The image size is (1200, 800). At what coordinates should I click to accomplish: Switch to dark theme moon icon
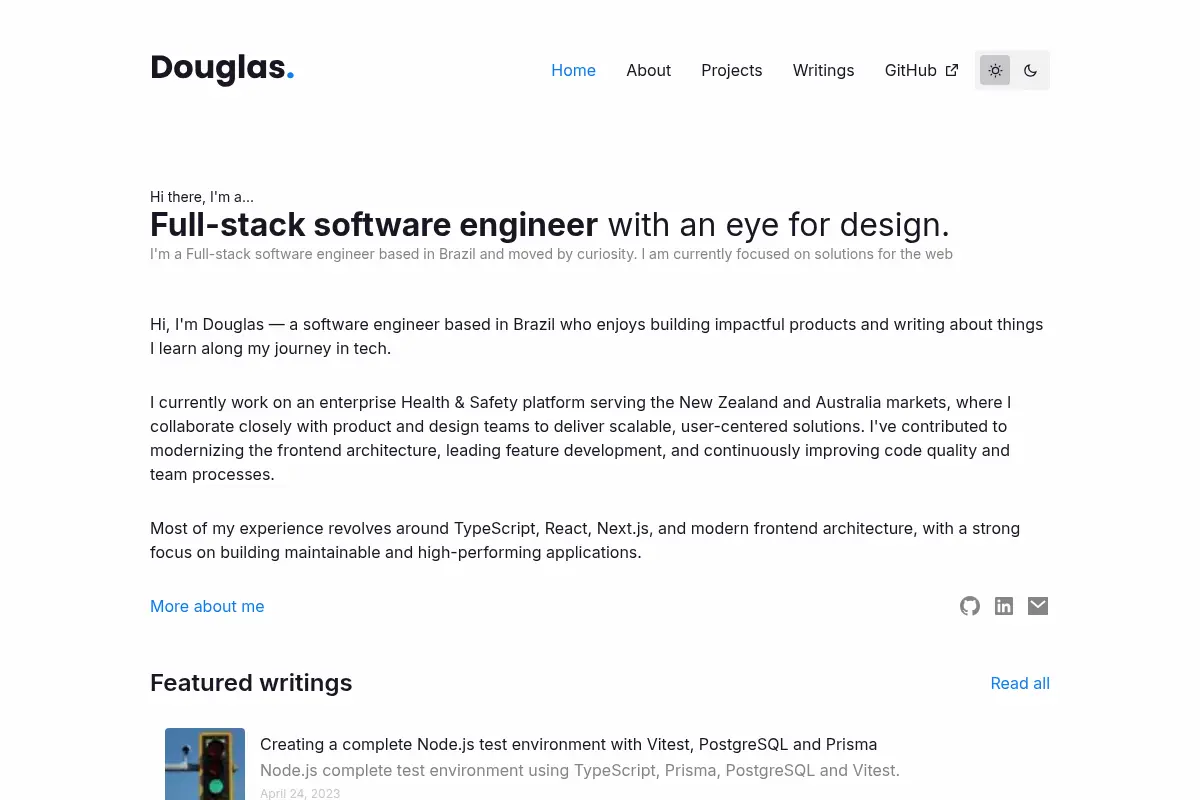pos(1030,70)
